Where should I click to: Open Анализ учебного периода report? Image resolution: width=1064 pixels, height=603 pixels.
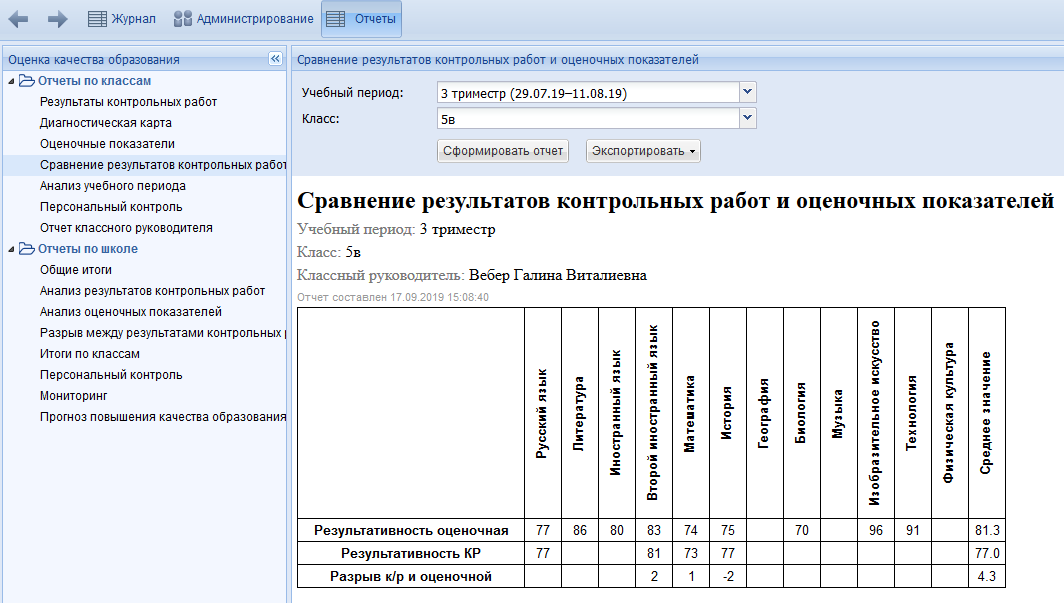(113, 186)
